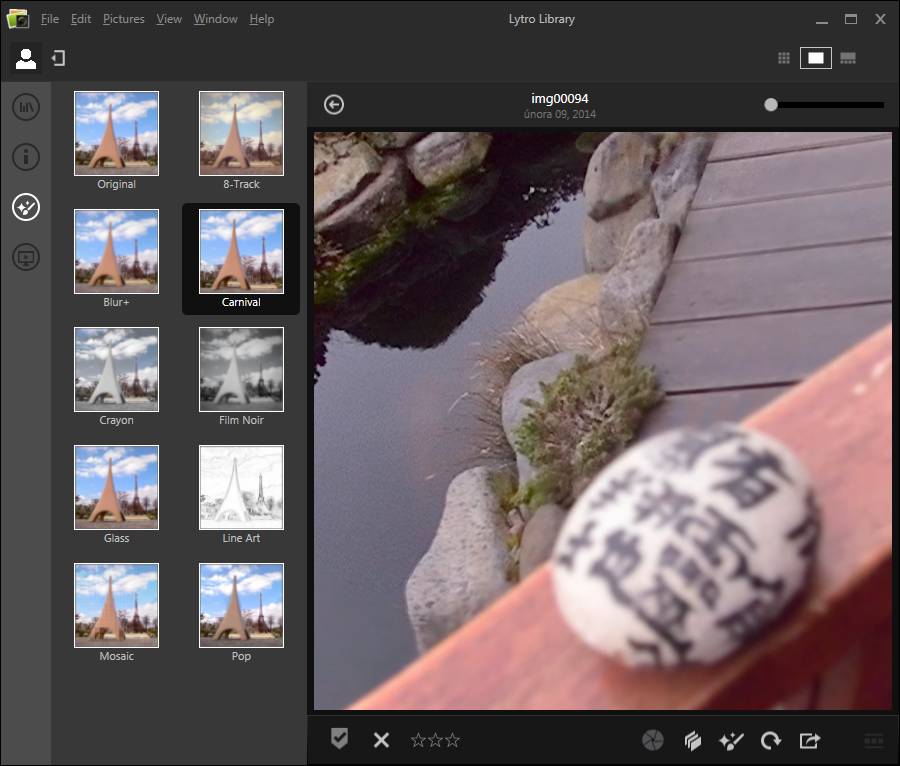The image size is (900, 766).
Task: Toggle the shield checkmark flag on the picture
Action: pos(340,739)
